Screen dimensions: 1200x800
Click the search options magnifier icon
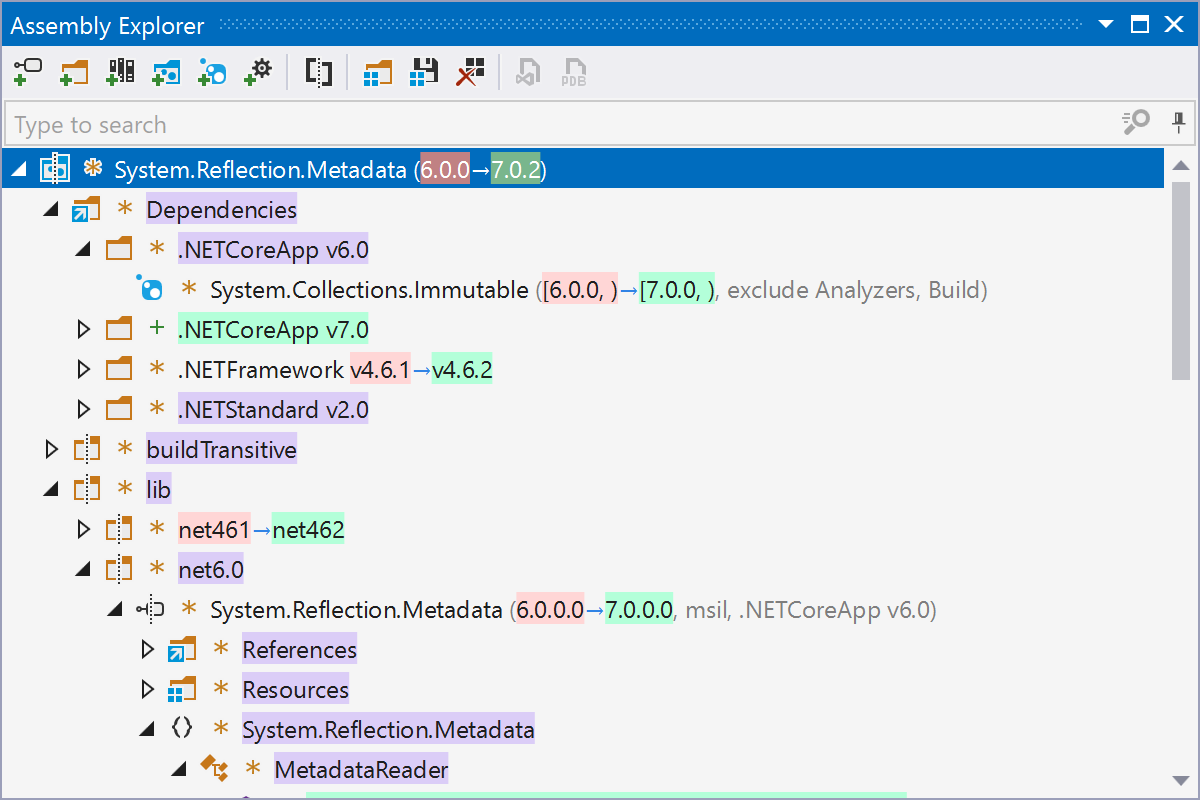click(1135, 124)
